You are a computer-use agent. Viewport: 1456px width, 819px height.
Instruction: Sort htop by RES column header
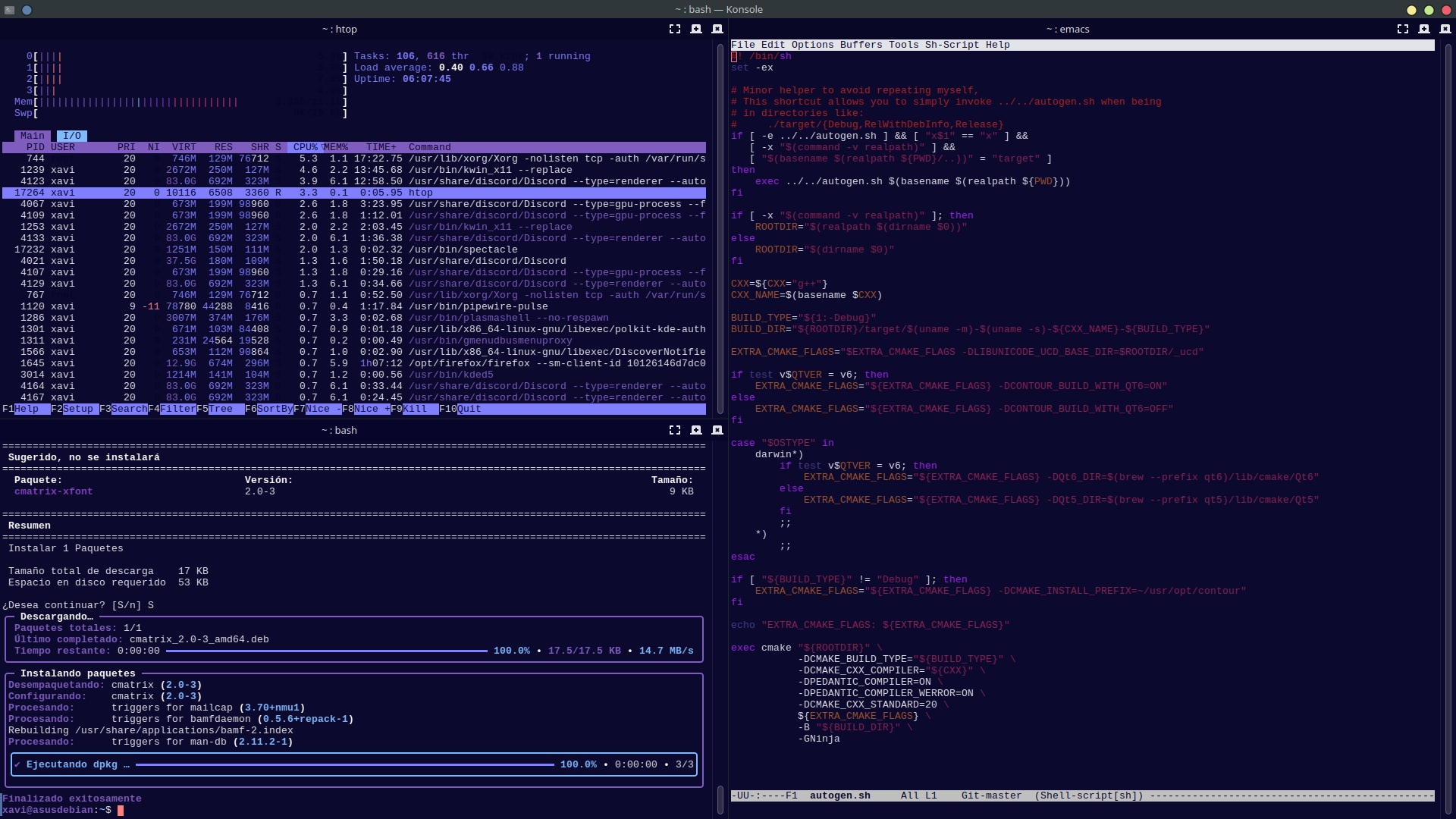[x=224, y=147]
